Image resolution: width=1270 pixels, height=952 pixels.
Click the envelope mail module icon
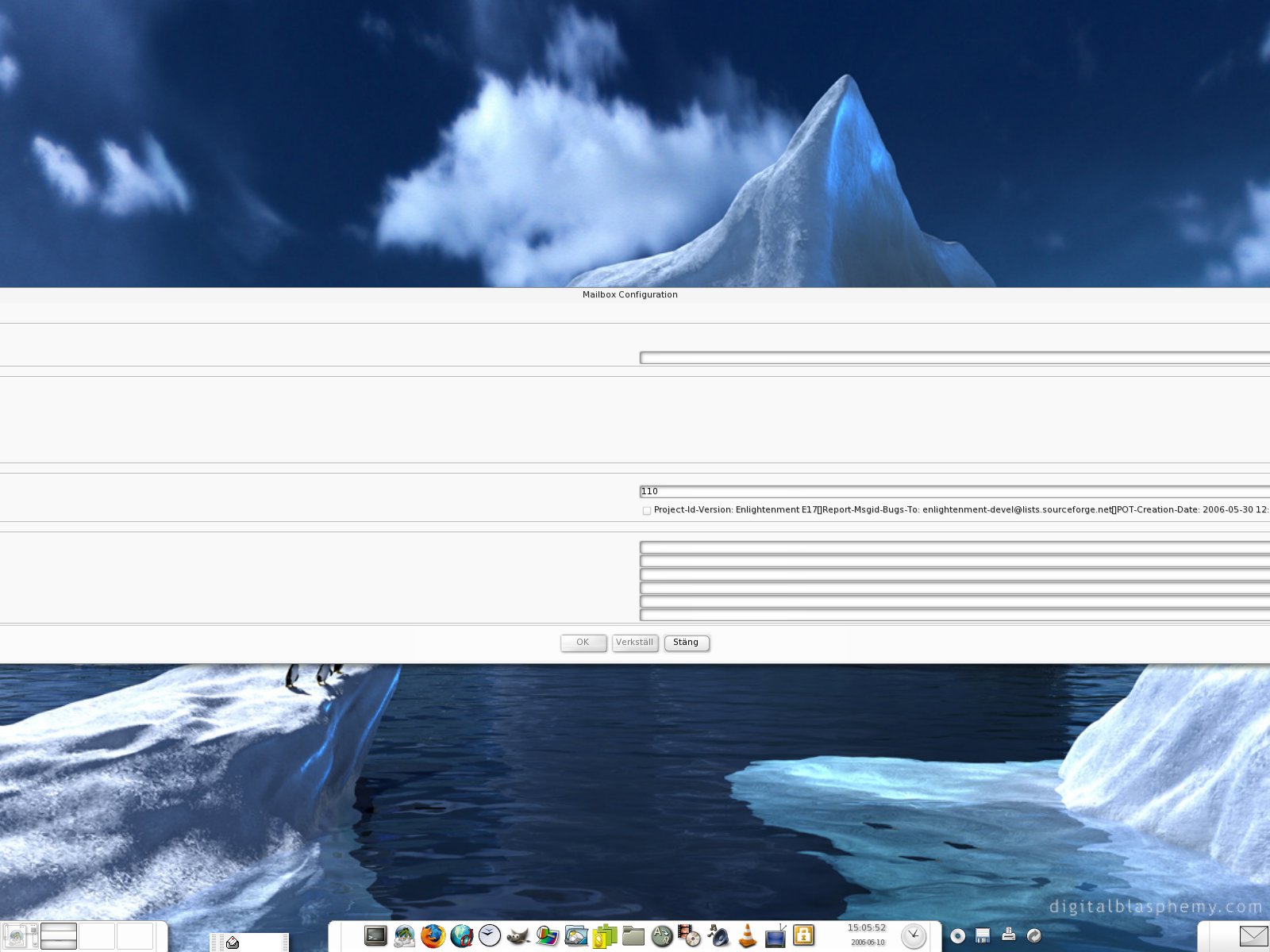coord(1253,936)
